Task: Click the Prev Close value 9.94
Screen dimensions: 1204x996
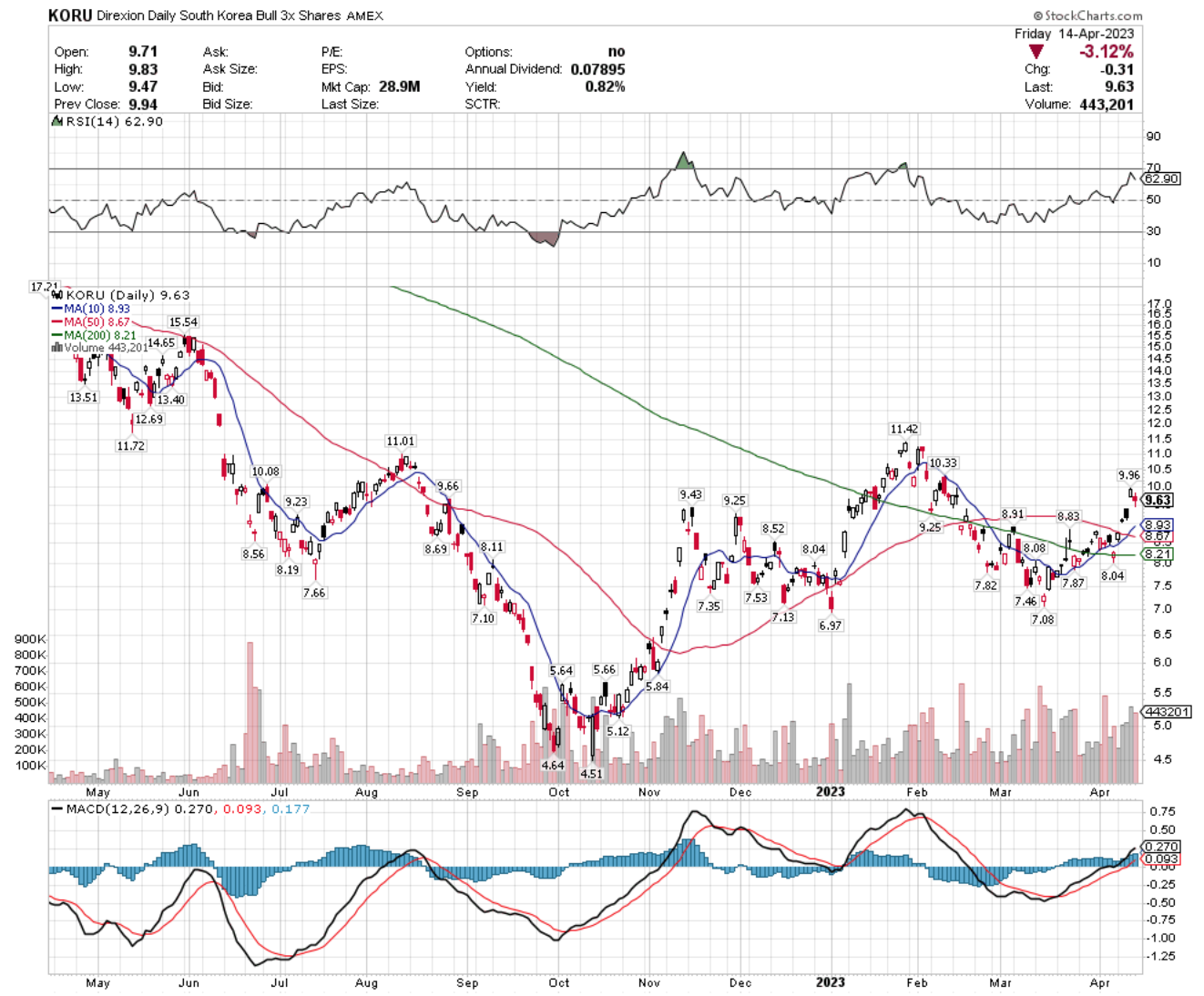Action: [x=143, y=104]
